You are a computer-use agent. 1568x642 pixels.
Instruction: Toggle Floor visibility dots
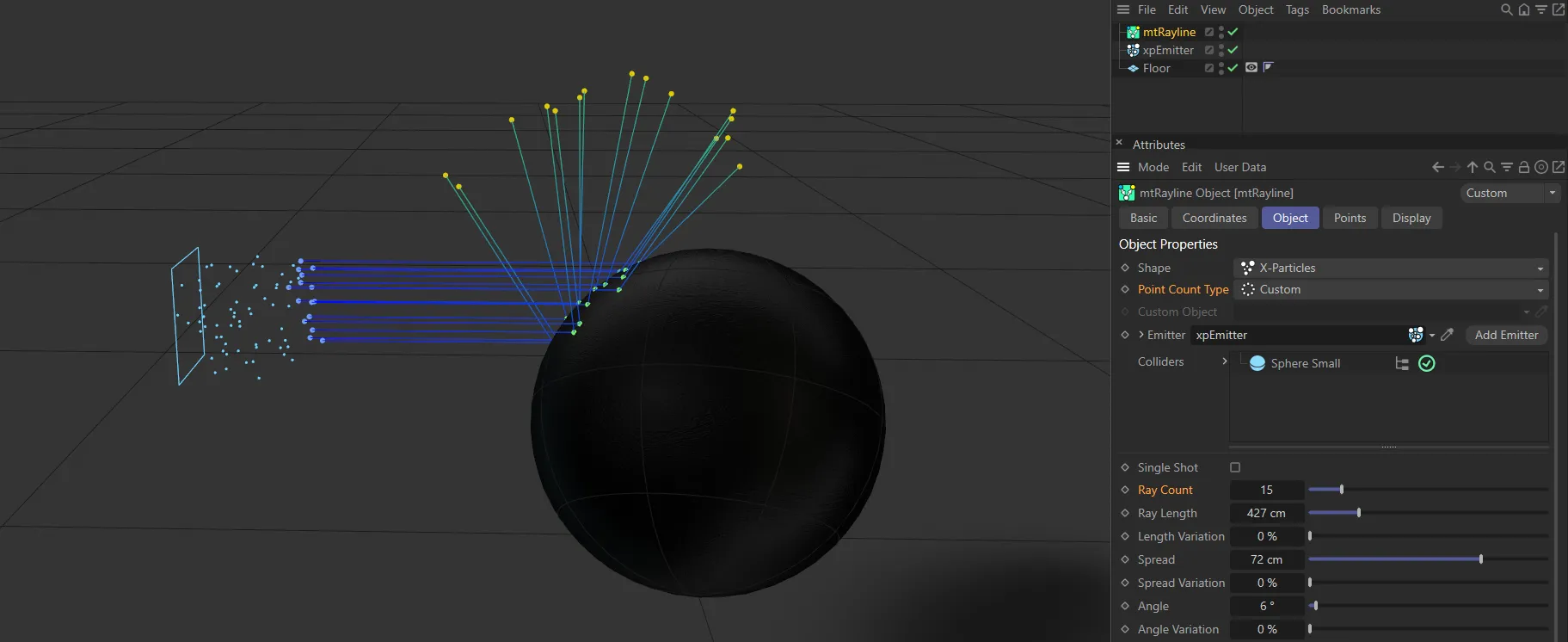pos(1221,68)
